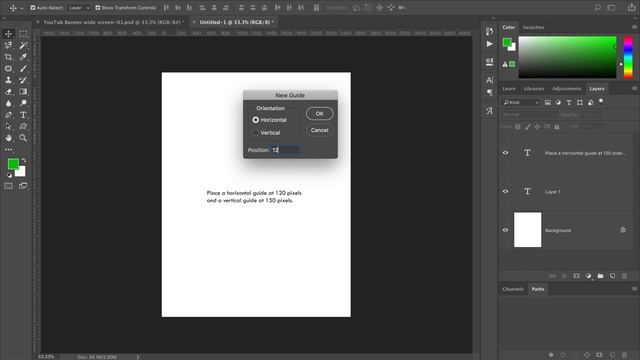This screenshot has height=360, width=640.
Task: Open the Auto-Select Layer dropdown
Action: point(79,8)
